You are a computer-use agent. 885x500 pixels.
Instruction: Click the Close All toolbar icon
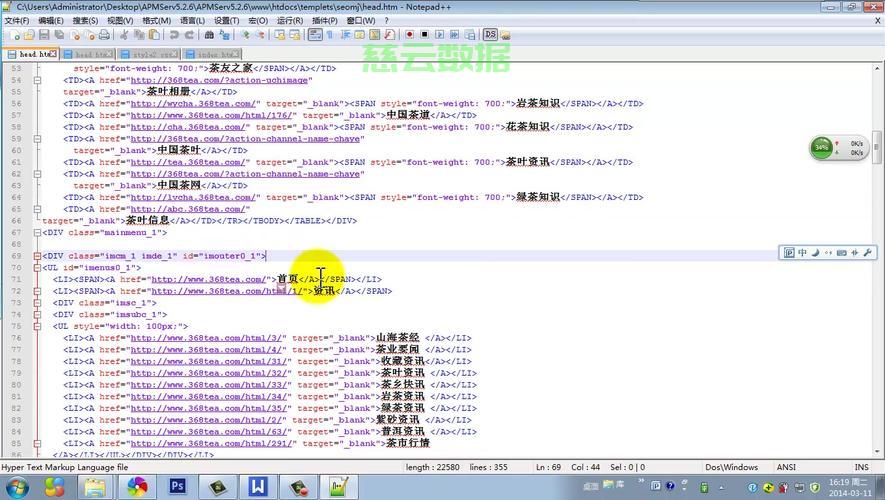click(89, 35)
